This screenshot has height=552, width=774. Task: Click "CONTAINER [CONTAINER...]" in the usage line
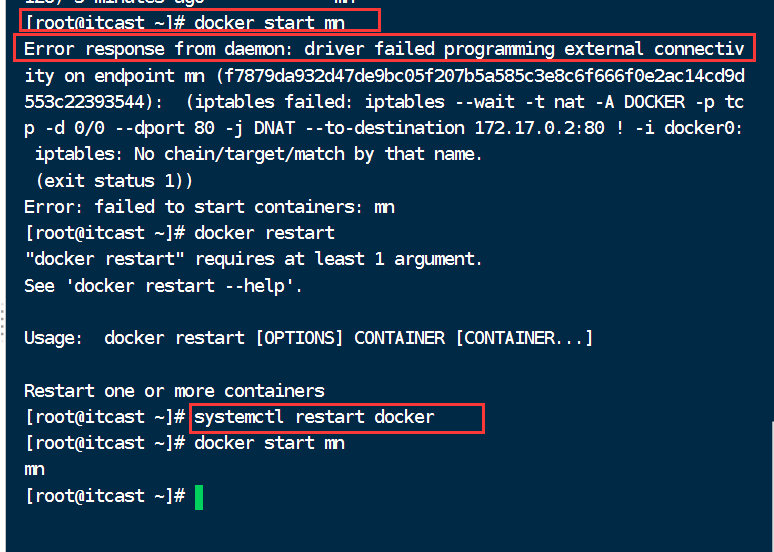(474, 338)
